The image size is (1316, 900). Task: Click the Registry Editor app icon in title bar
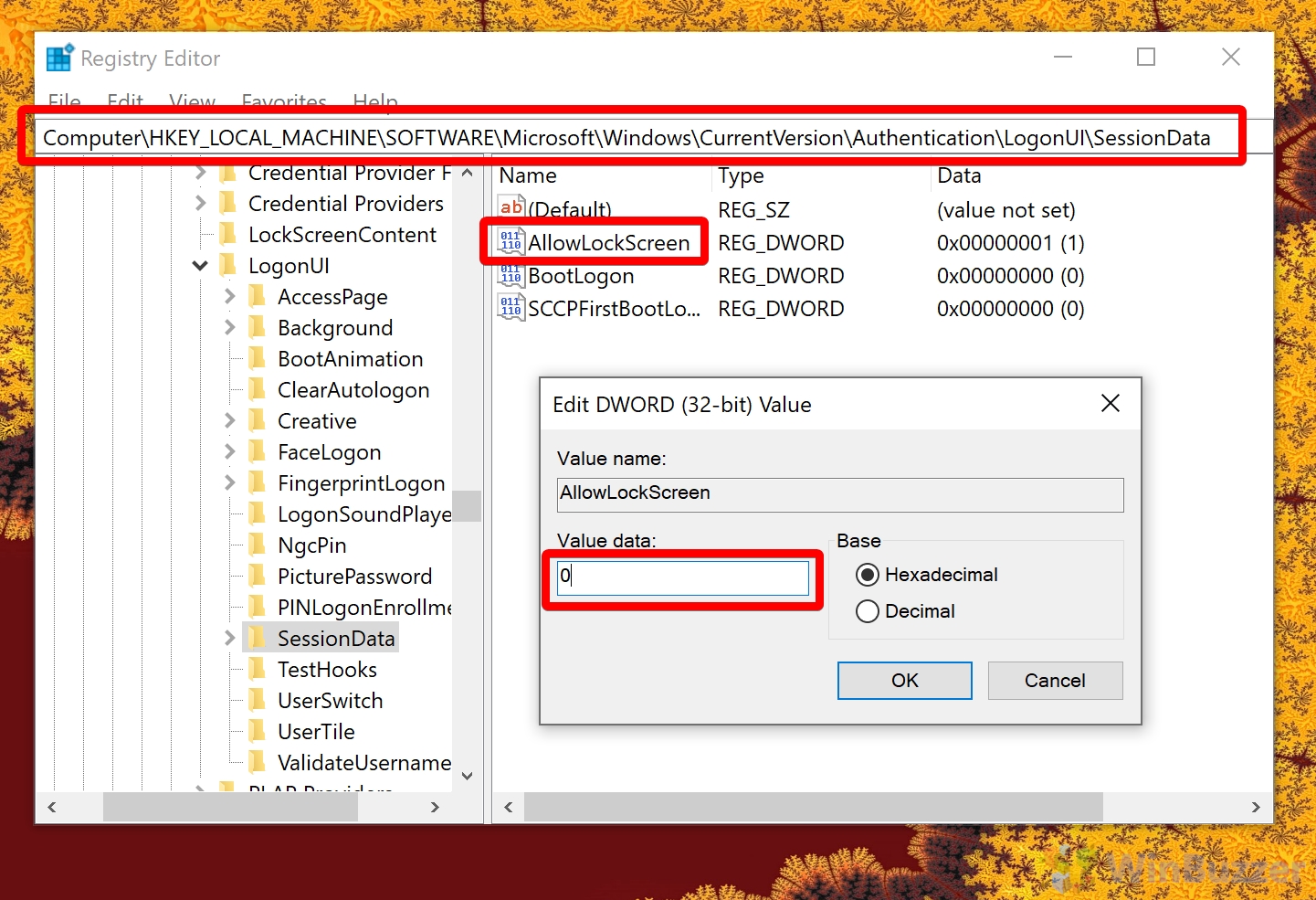coord(60,58)
